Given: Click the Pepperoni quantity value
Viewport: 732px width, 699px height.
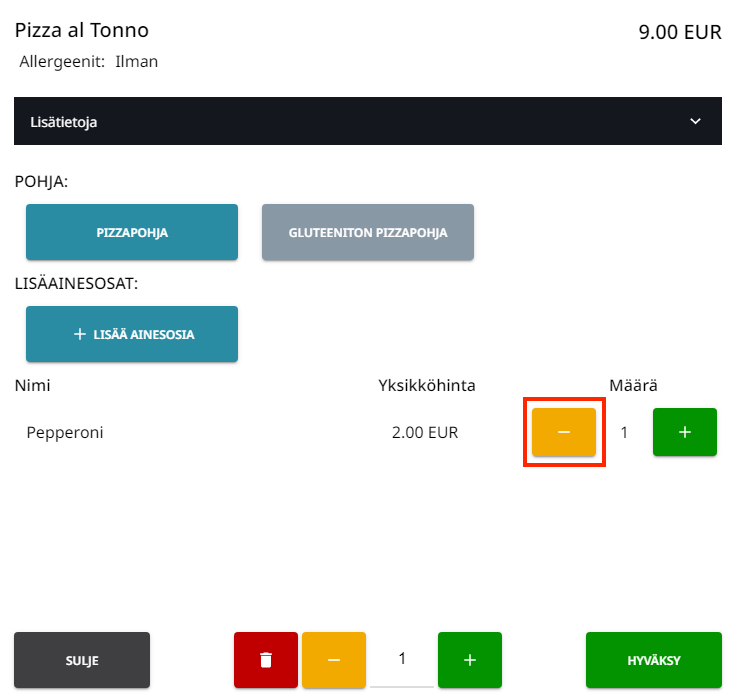Looking at the screenshot, I should pyautogui.click(x=625, y=433).
